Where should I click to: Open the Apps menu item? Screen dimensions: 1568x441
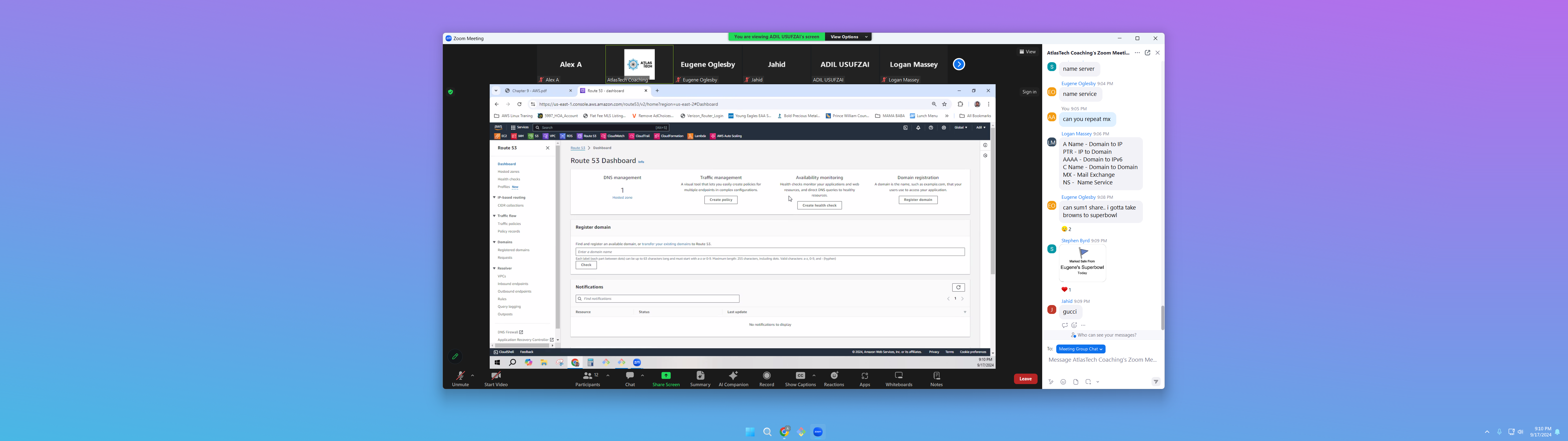pyautogui.click(x=864, y=378)
